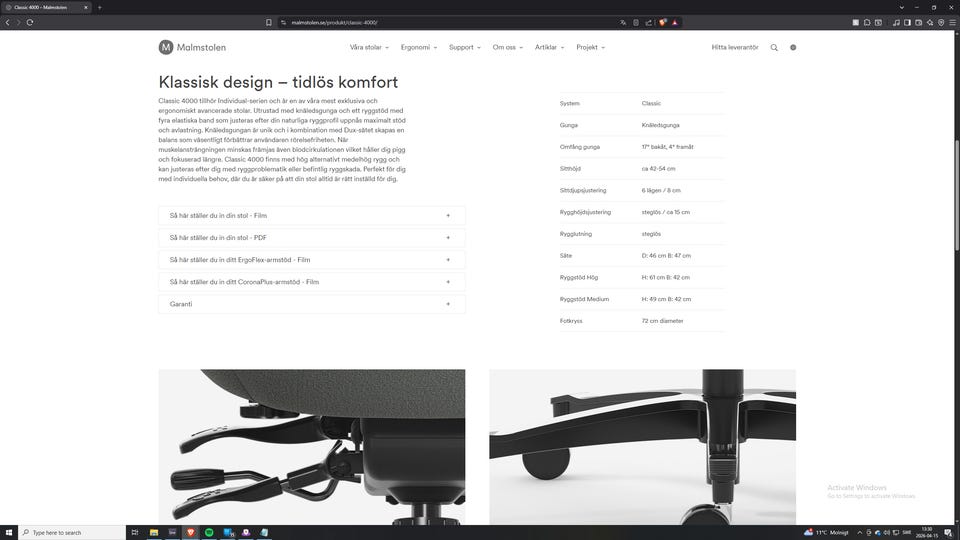The height and width of the screenshot is (540, 960).
Task: Click the 'Knäledsgunga' value in spec table
Action: point(661,125)
